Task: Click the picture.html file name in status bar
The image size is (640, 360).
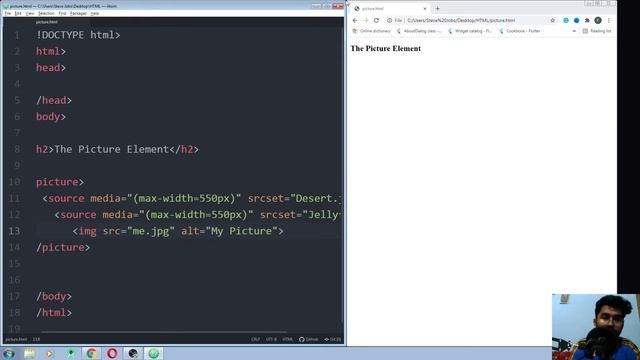Action: coord(16,340)
